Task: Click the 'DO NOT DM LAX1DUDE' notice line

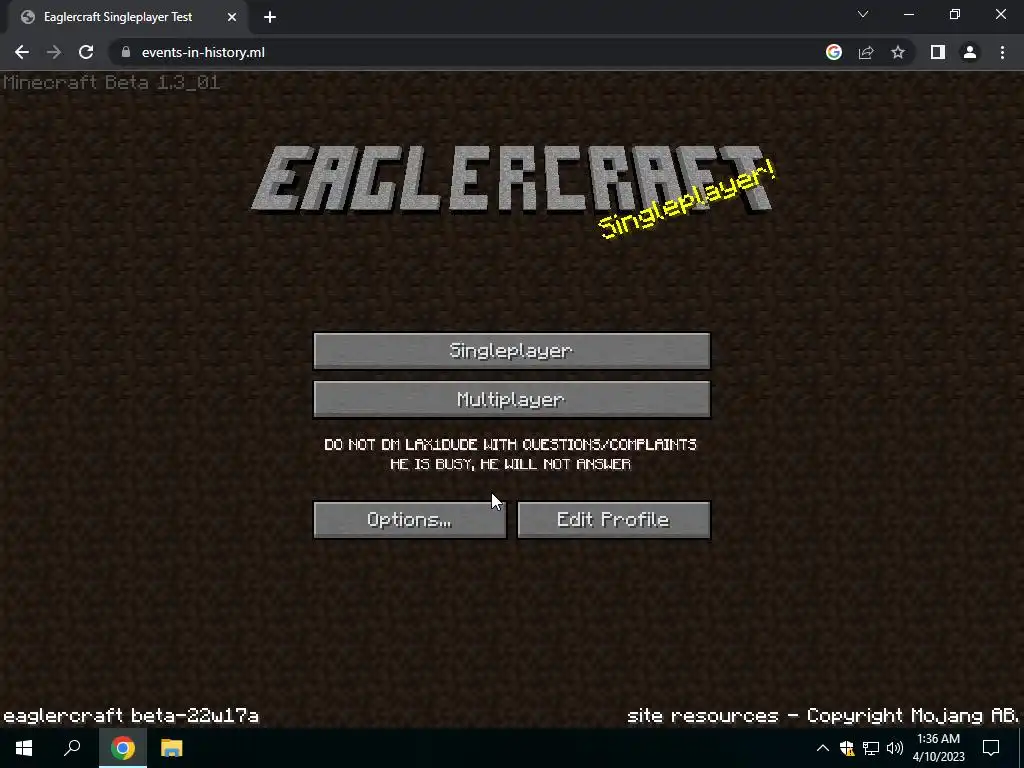Action: [x=511, y=445]
